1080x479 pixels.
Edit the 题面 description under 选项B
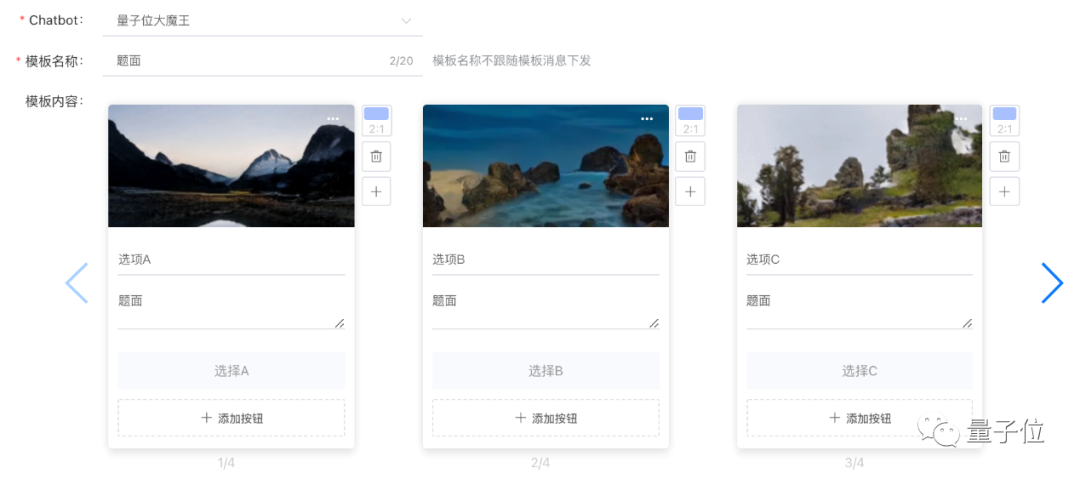point(546,308)
